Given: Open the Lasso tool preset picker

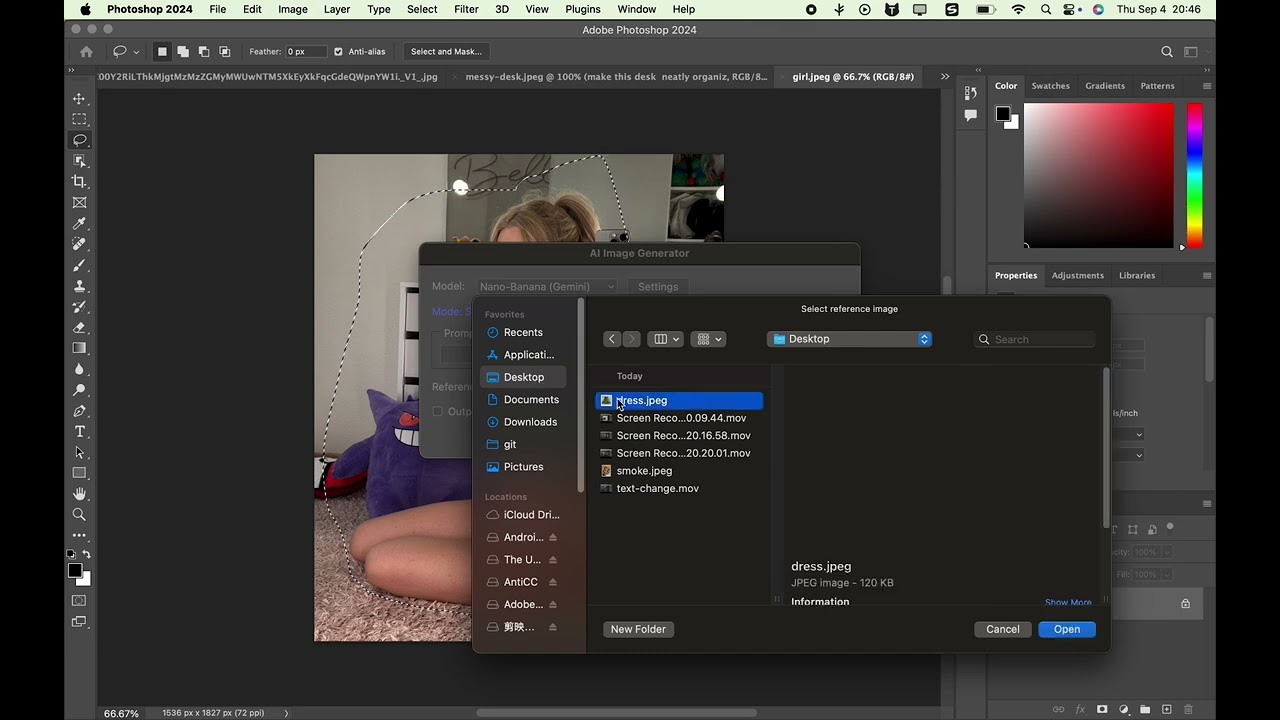Looking at the screenshot, I should (x=125, y=52).
